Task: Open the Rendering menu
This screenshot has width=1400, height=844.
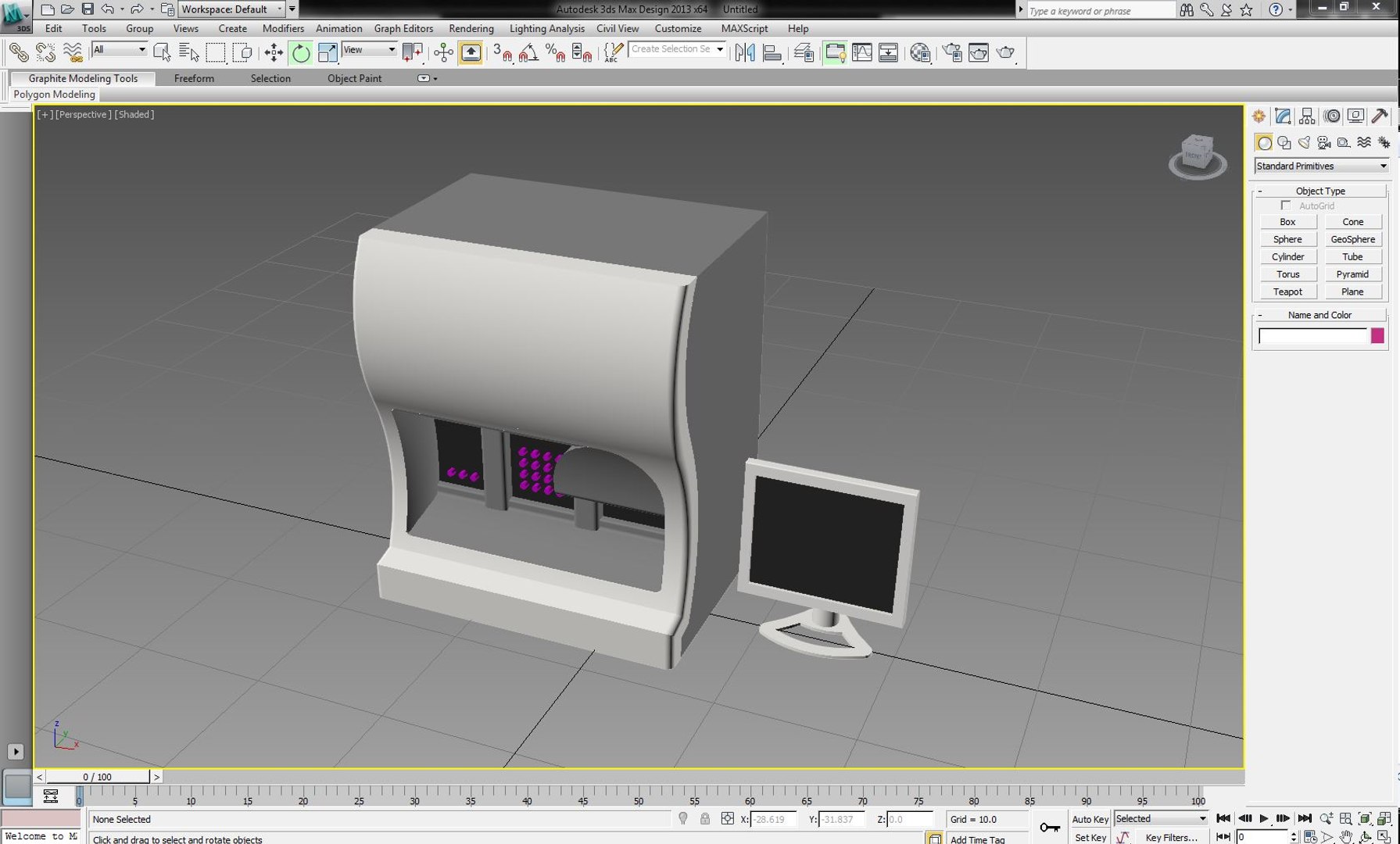Action: pos(471,28)
